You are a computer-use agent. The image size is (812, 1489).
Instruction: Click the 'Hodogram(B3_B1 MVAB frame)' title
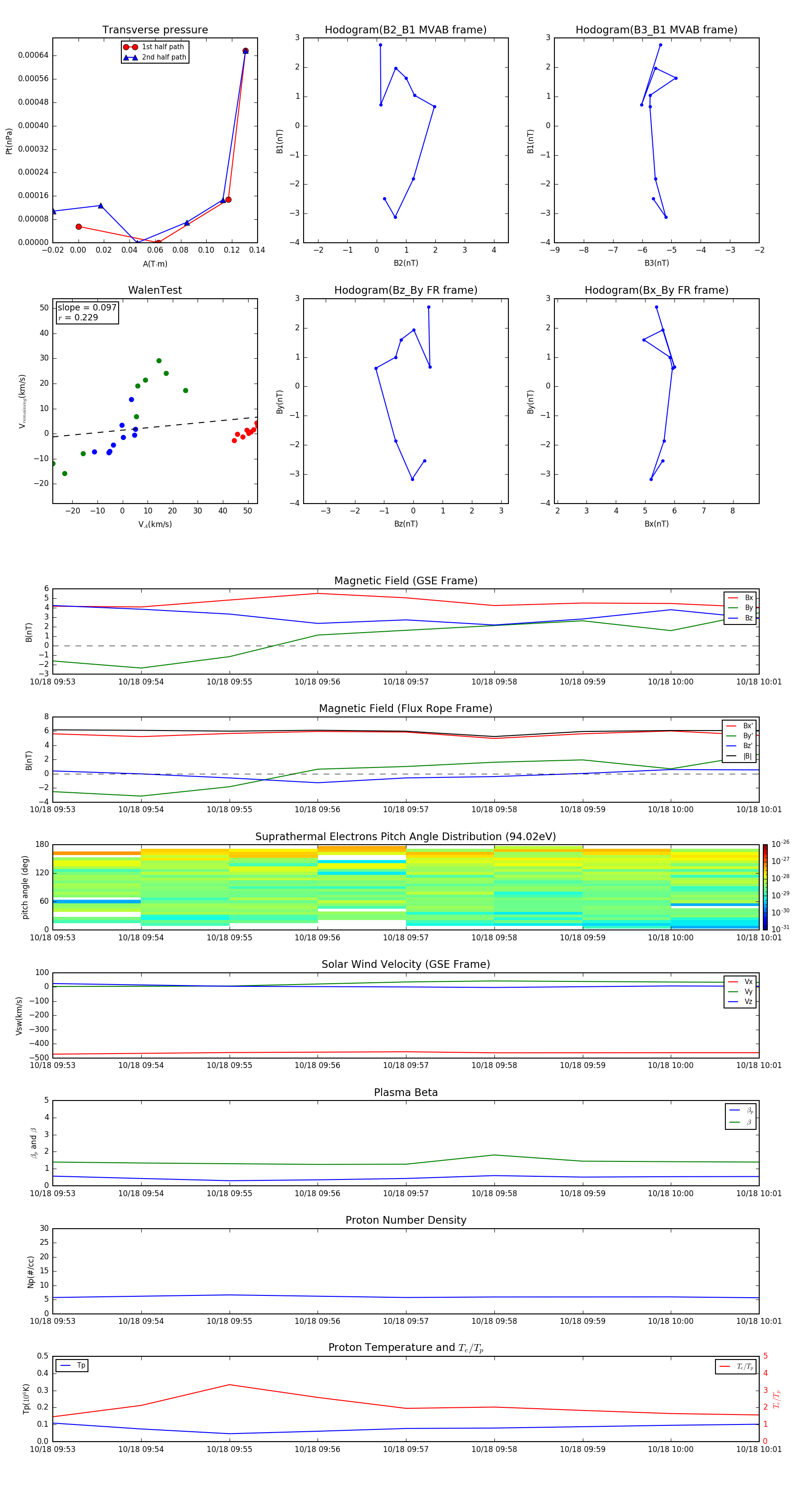point(656,30)
